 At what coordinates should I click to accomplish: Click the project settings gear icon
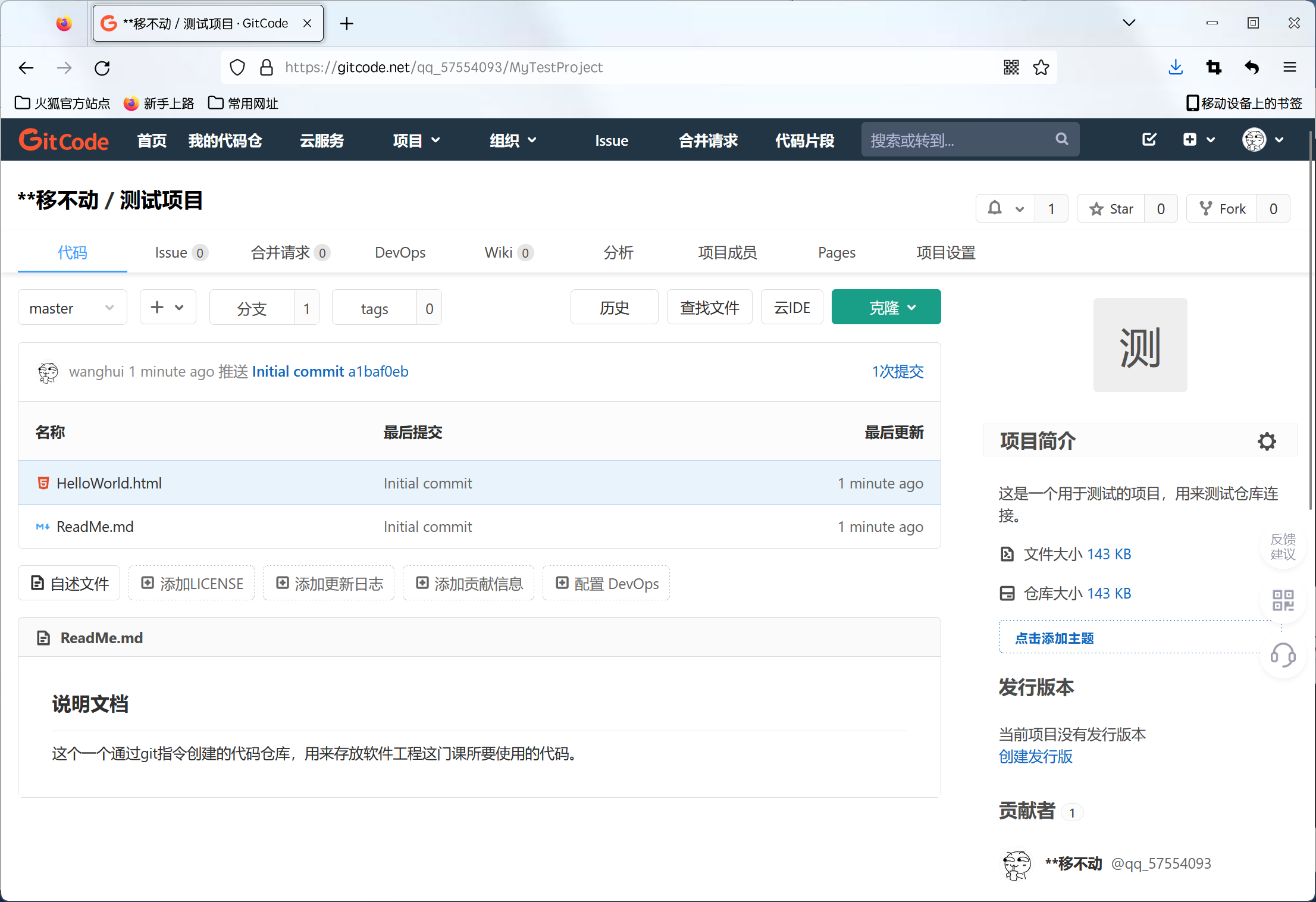point(1267,441)
